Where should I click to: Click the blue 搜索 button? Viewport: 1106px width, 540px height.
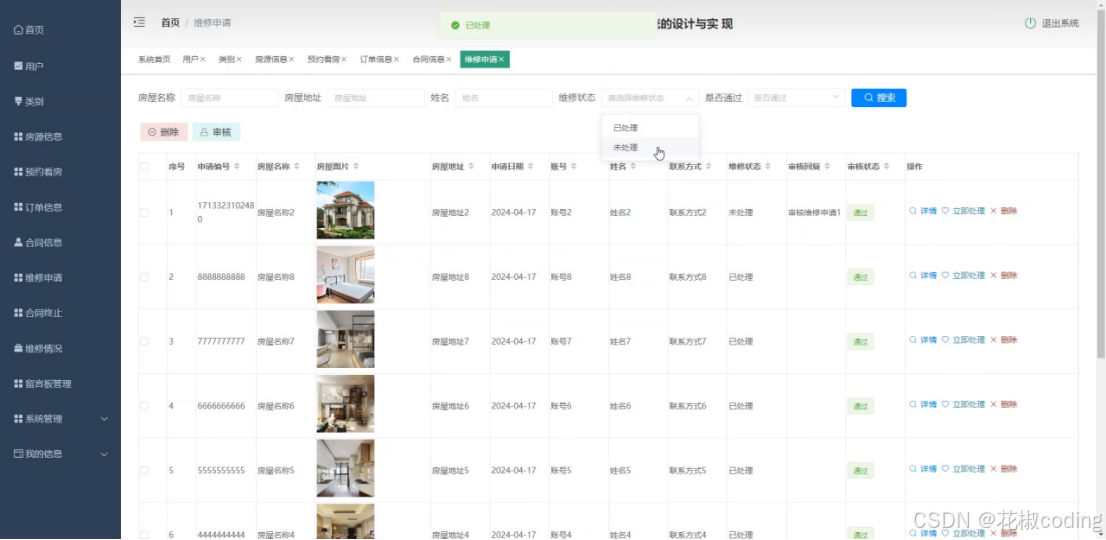click(879, 98)
